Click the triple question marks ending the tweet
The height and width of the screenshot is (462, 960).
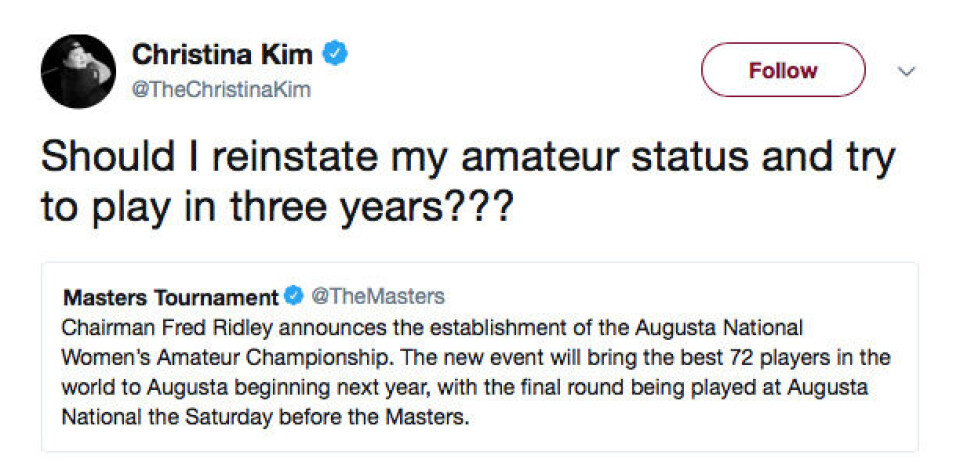pos(486,209)
